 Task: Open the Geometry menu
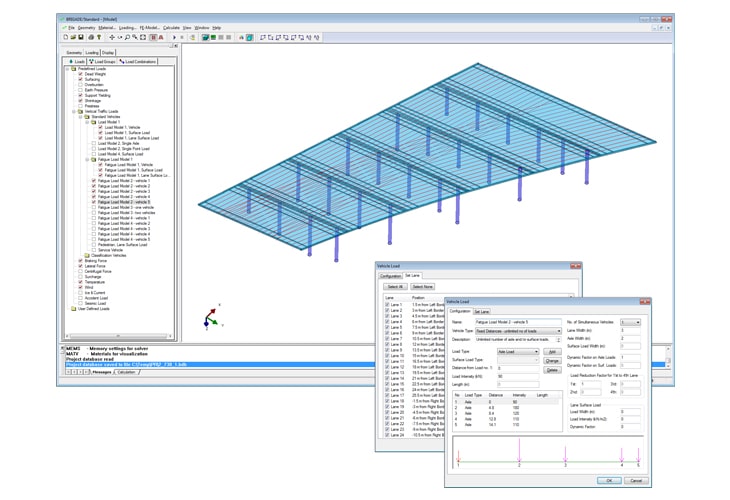click(87, 28)
